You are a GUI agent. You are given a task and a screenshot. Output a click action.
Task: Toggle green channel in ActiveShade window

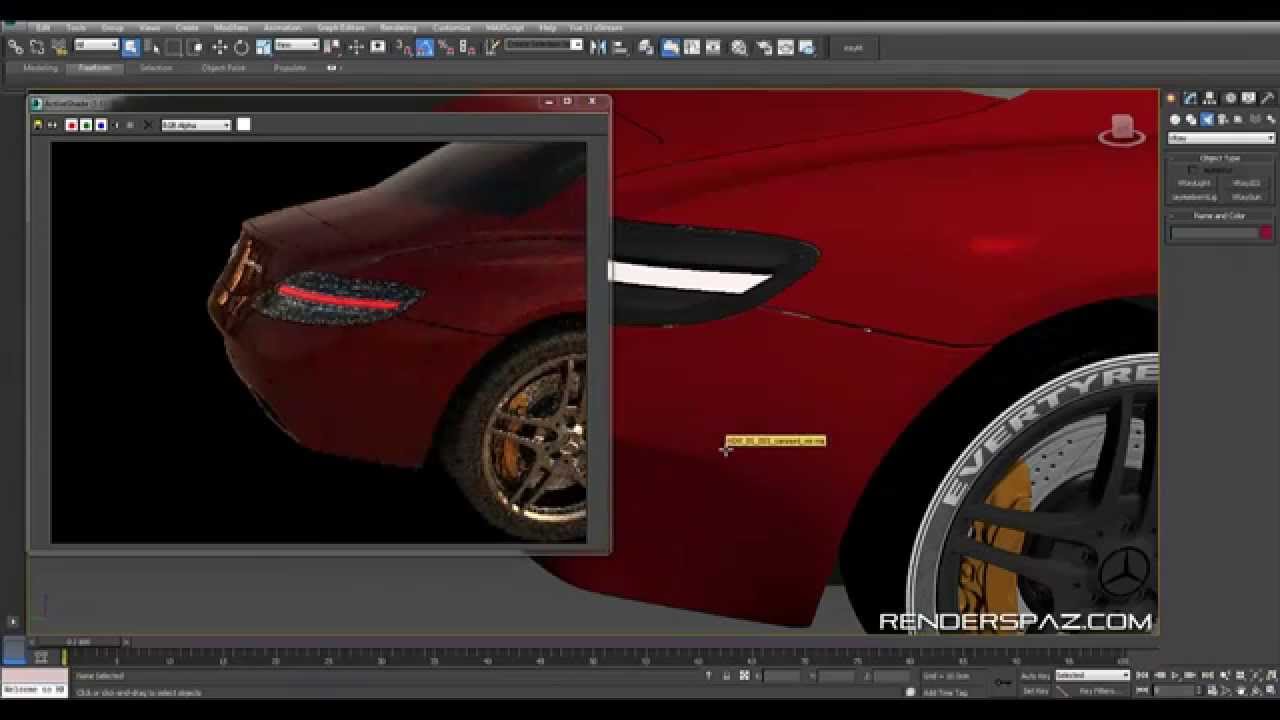86,125
